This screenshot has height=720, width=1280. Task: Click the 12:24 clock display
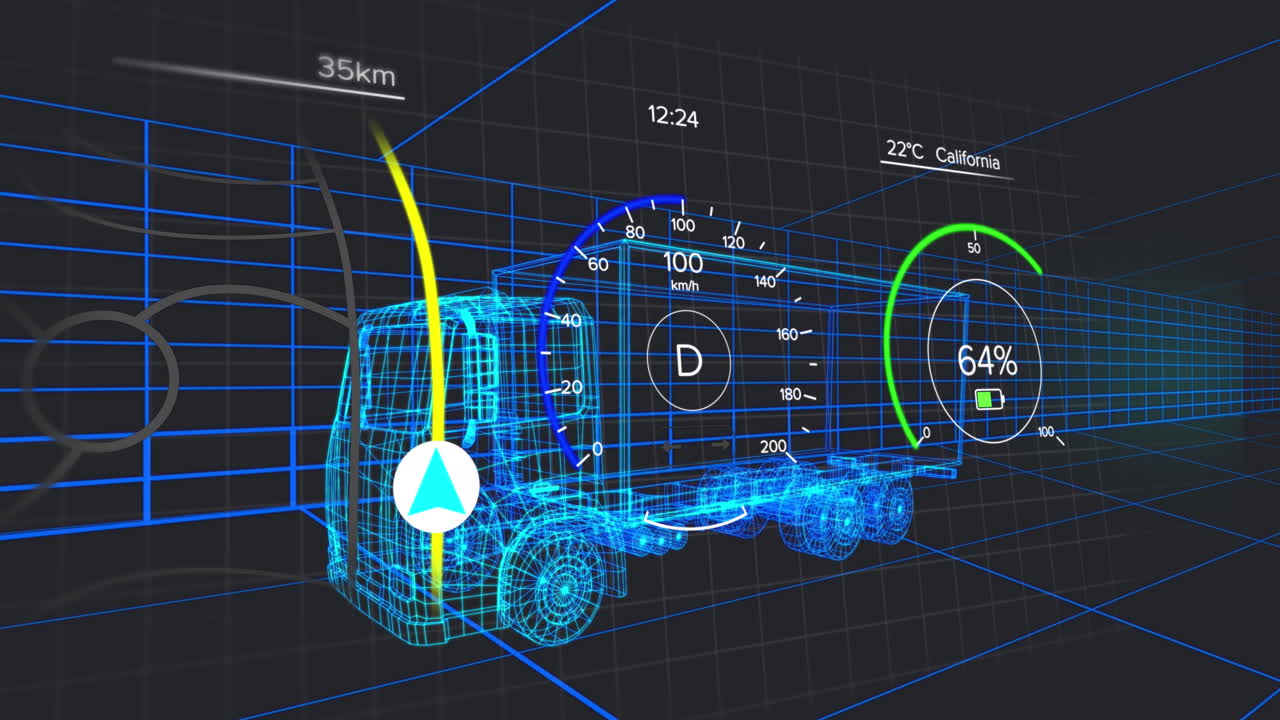(x=673, y=117)
